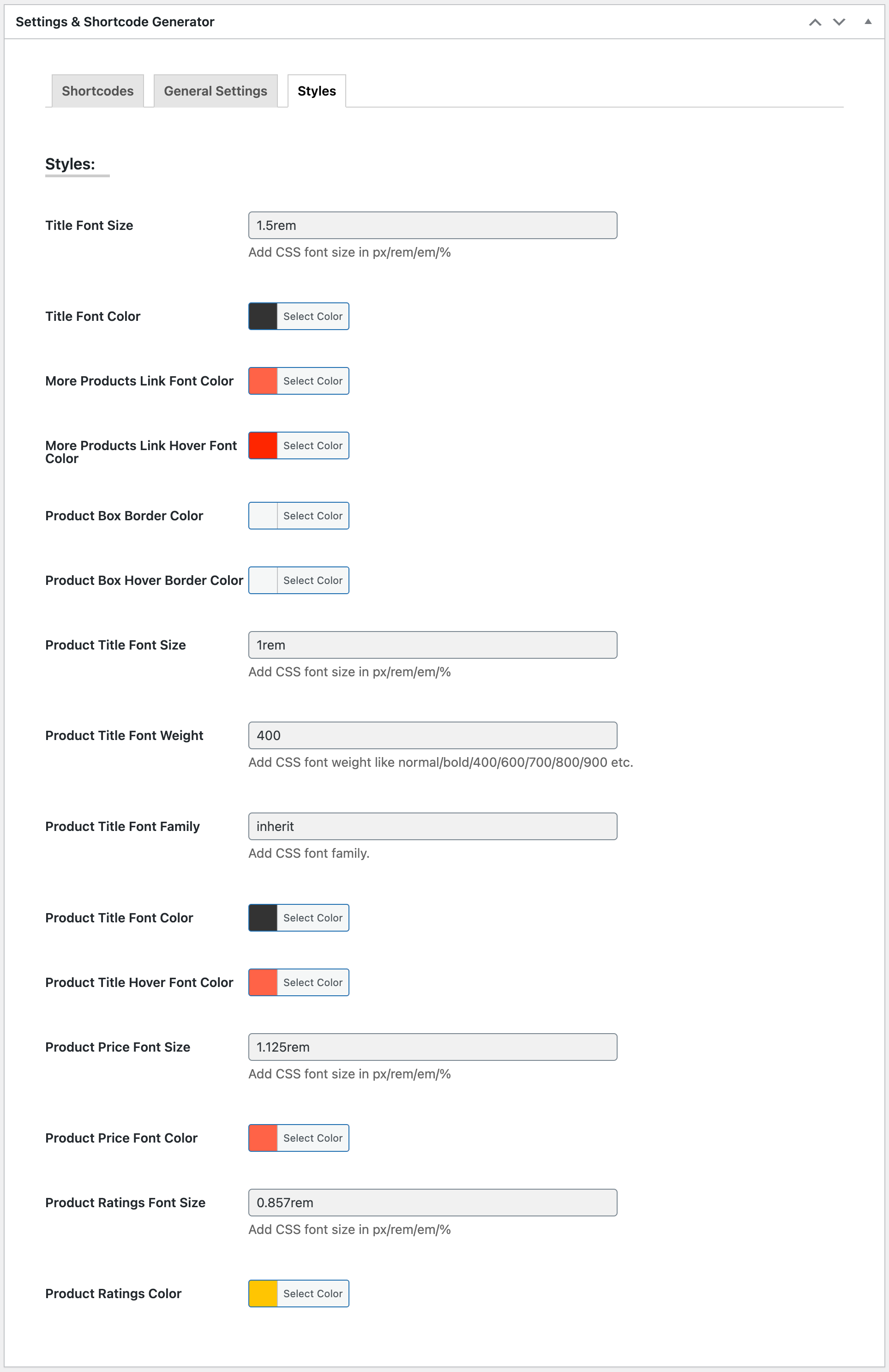Select Color for More Products Link Font
This screenshot has height=1372, width=889.
click(313, 381)
